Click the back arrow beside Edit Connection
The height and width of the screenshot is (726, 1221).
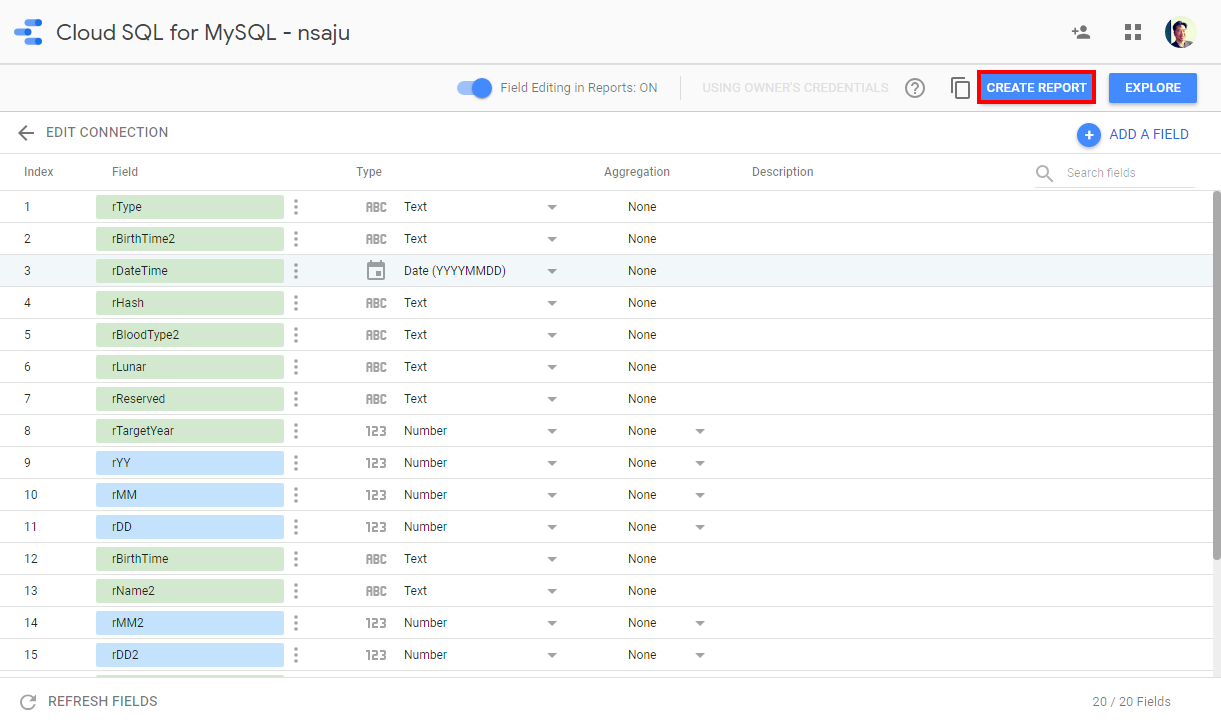[26, 133]
